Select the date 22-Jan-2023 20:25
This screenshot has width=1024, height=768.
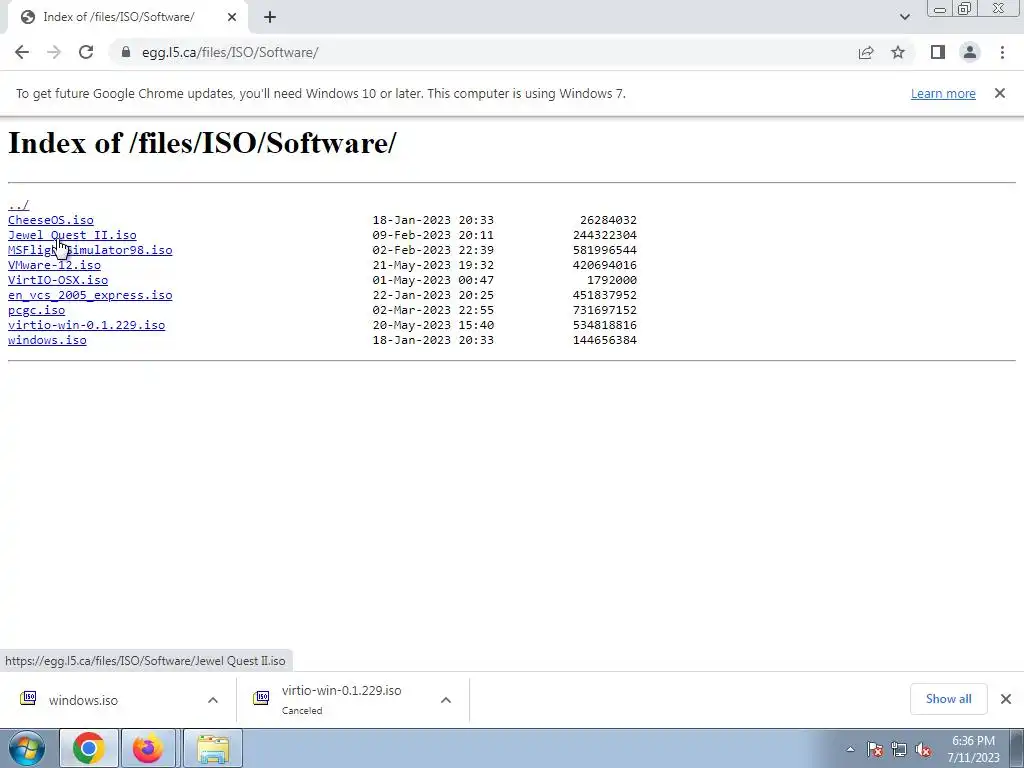click(x=433, y=295)
